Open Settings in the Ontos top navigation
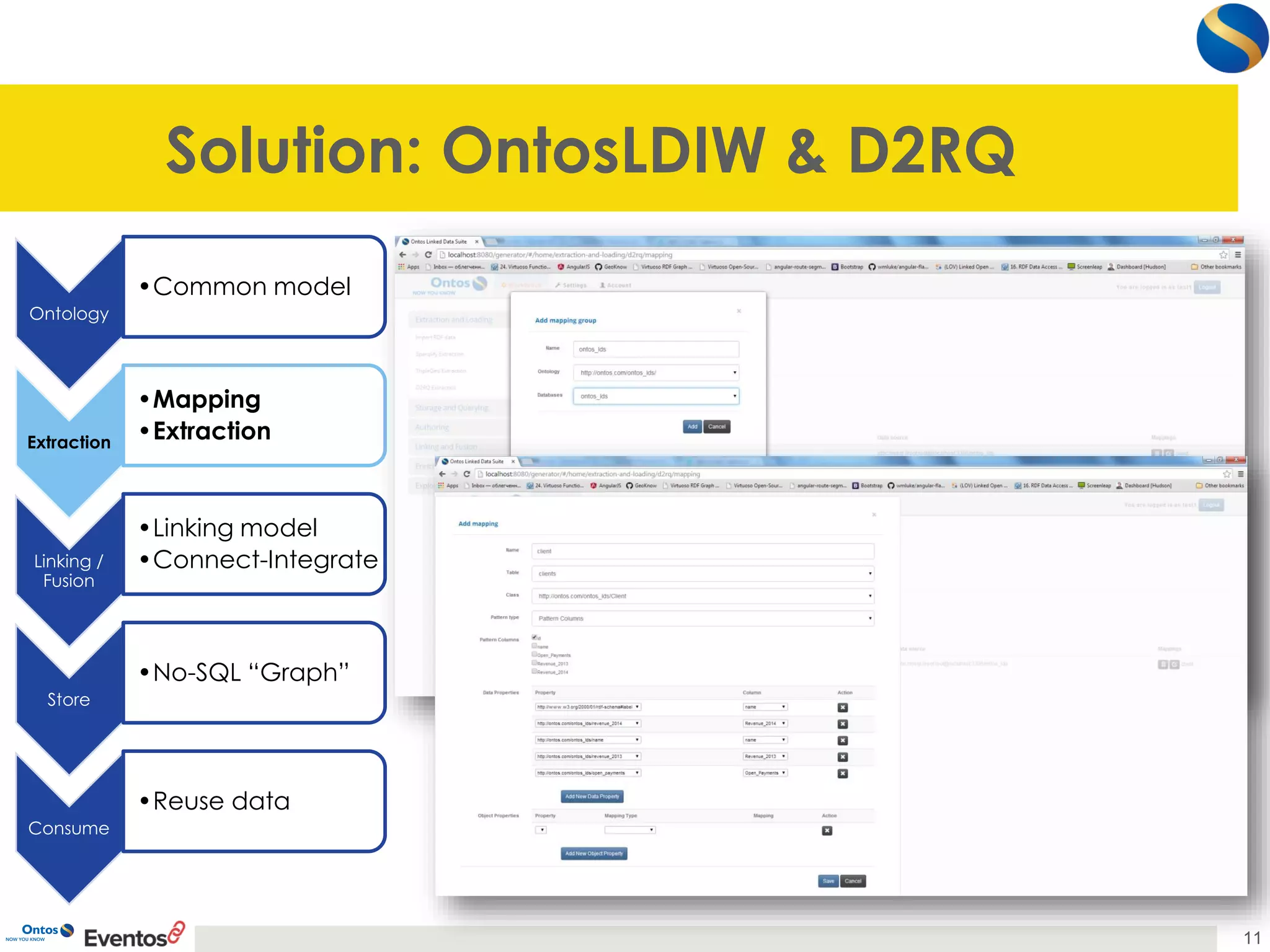The width and height of the screenshot is (1270, 952). click(571, 286)
